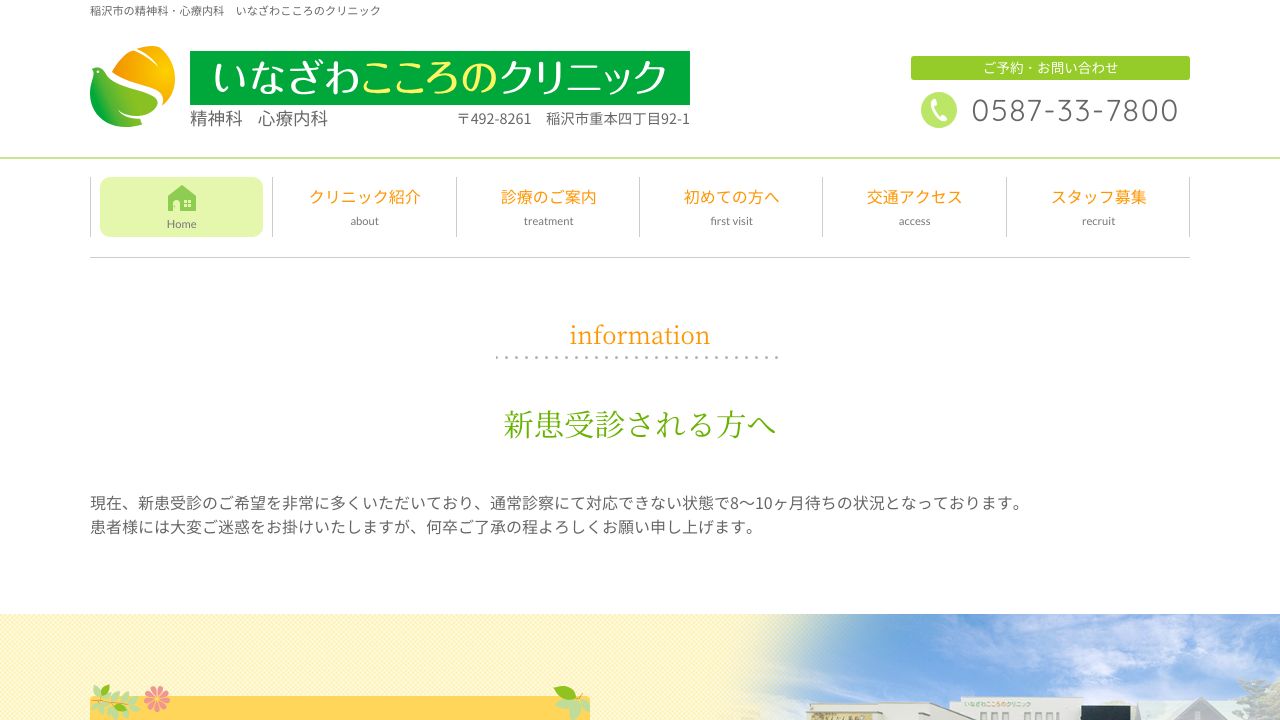Click the green phone receiver icon

(x=939, y=110)
